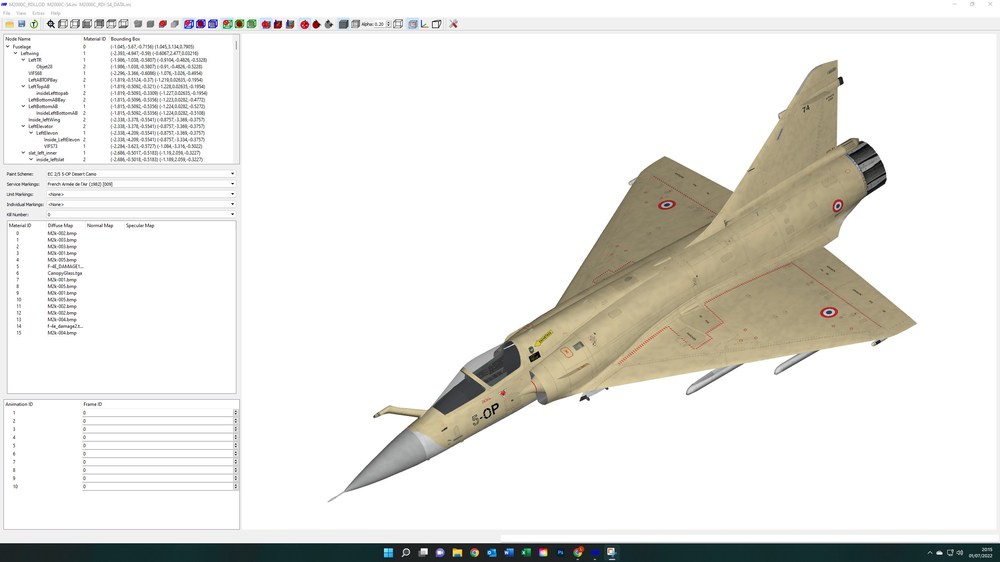
Task: Open the File menu
Action: (6, 13)
